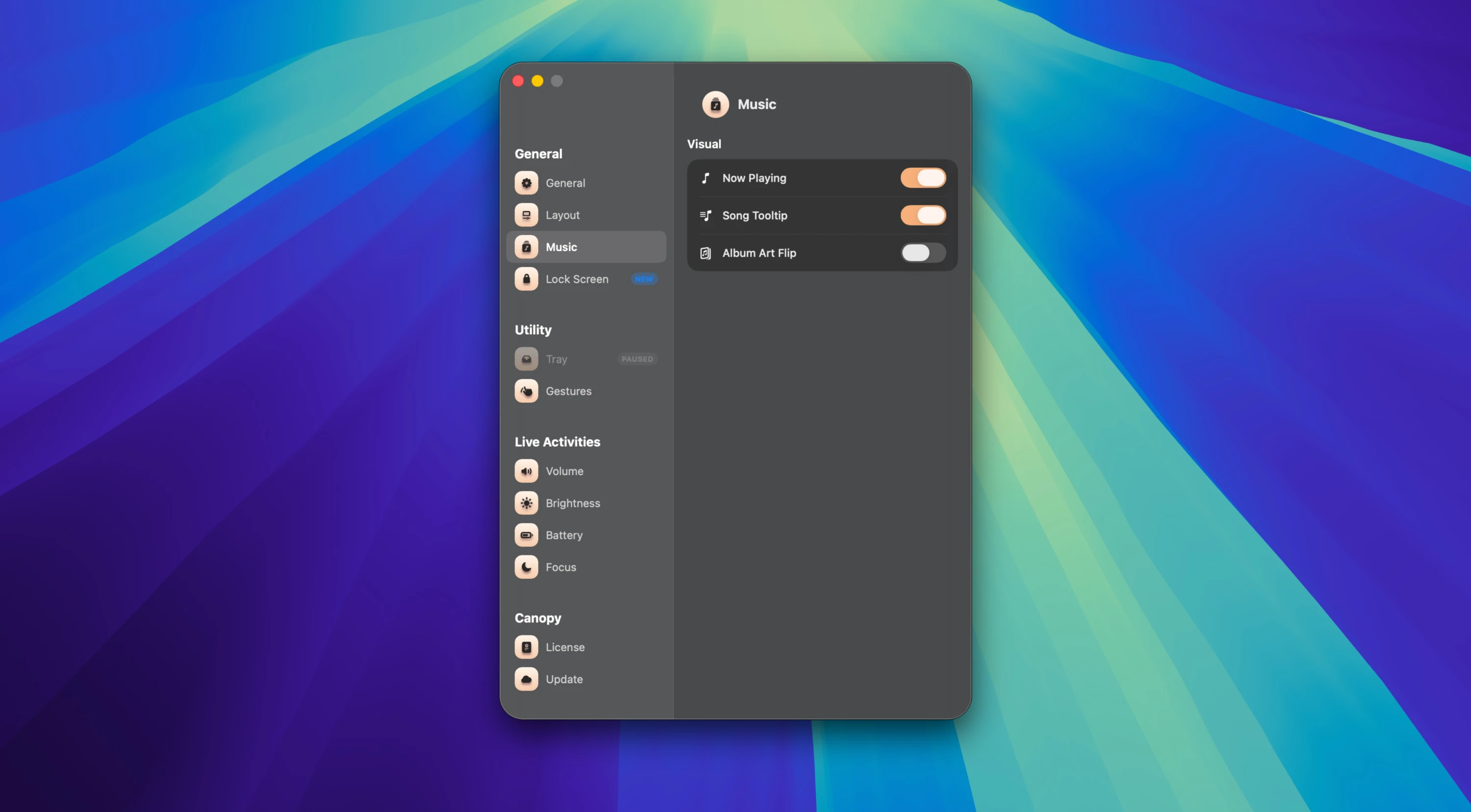This screenshot has width=1471, height=812.
Task: Enable the Album Art Flip toggle
Action: tap(923, 253)
